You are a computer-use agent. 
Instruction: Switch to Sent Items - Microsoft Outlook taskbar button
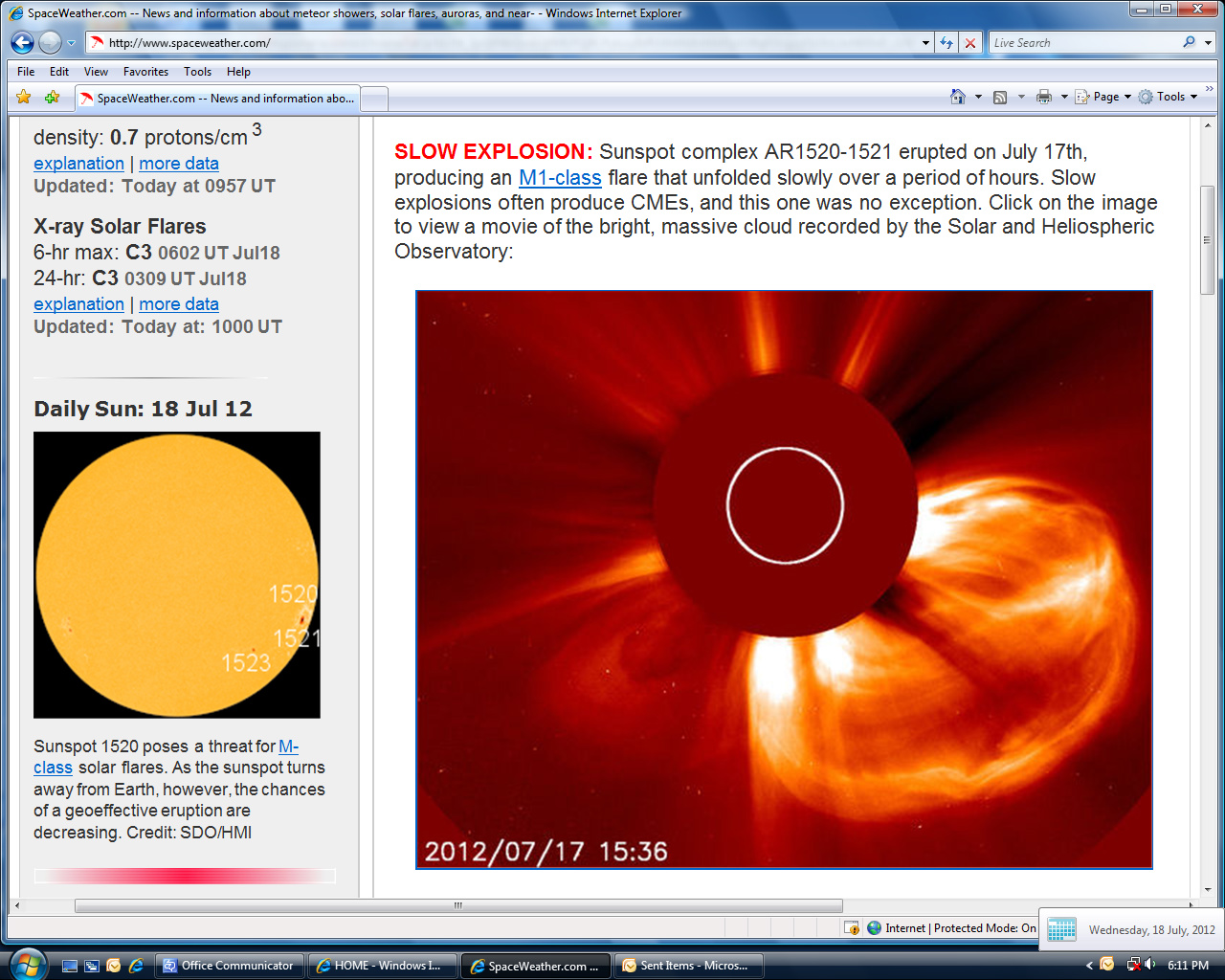pyautogui.click(x=689, y=966)
